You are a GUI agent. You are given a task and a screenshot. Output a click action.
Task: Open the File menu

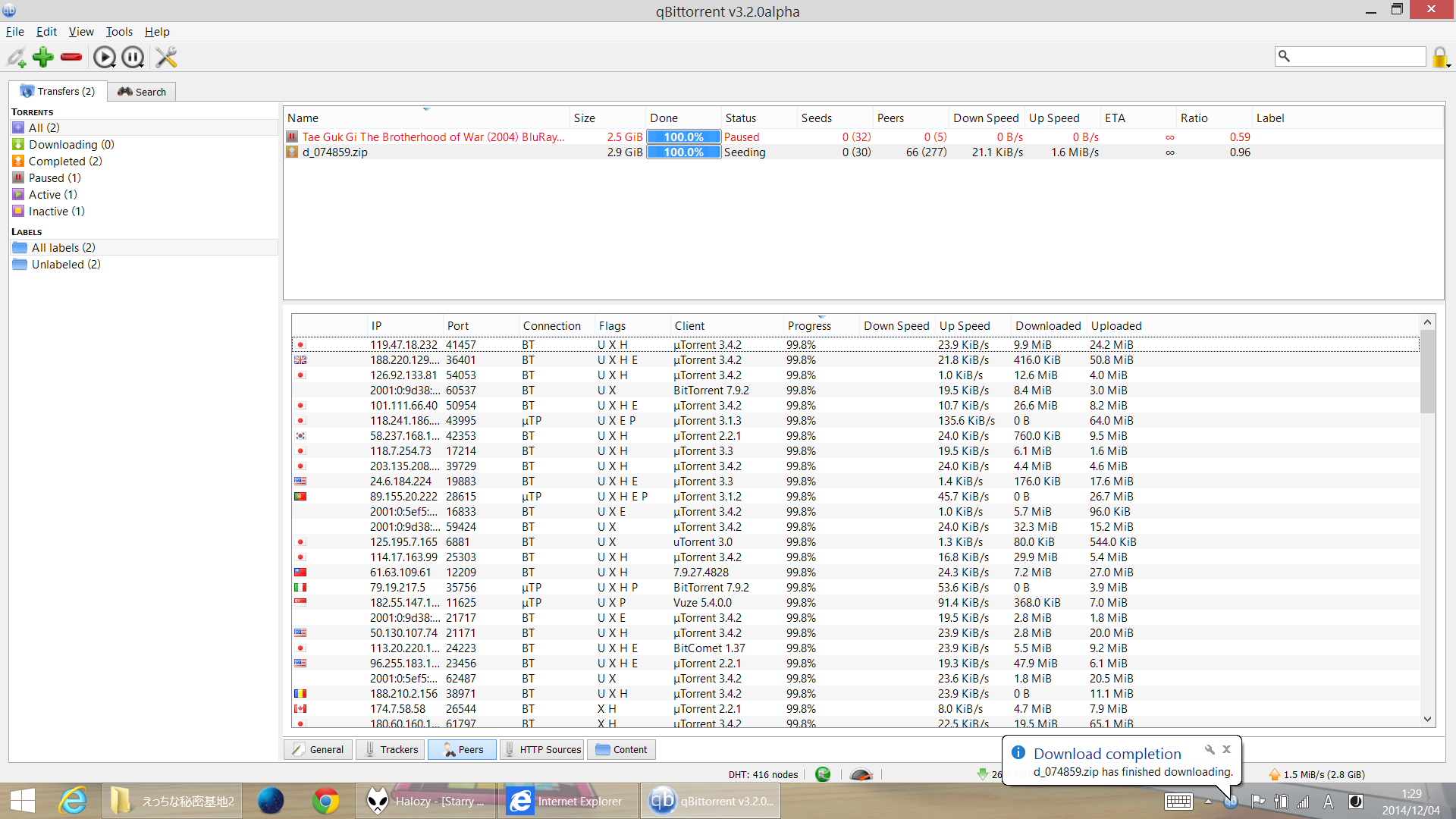(x=15, y=32)
